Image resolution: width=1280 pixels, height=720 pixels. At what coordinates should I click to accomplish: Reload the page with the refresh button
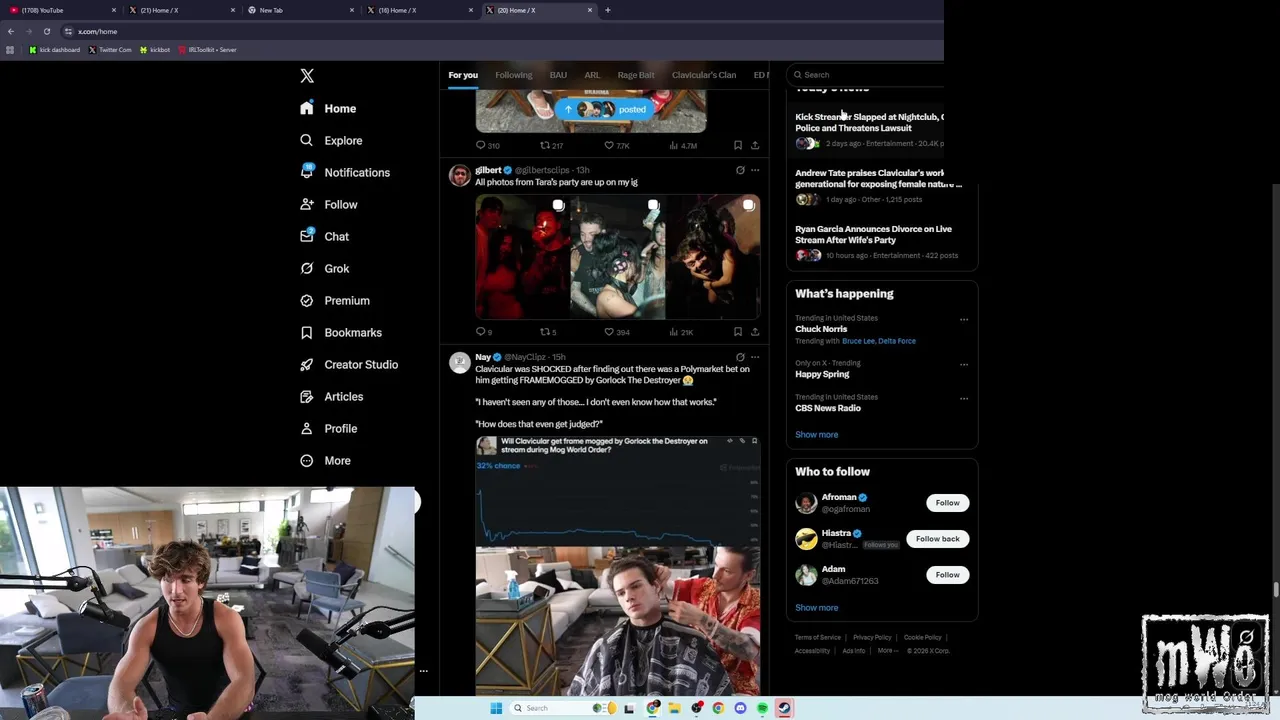[x=46, y=31]
